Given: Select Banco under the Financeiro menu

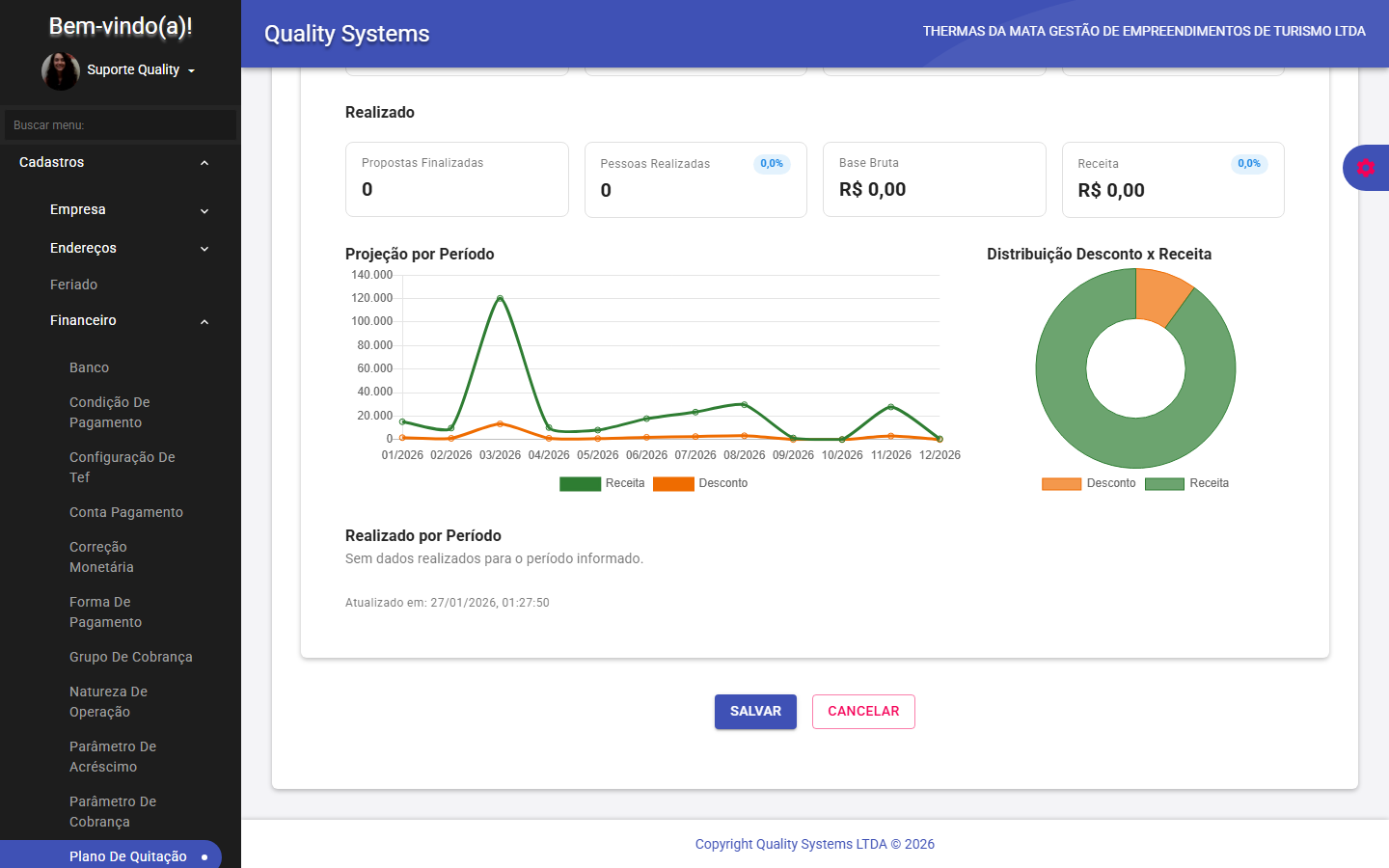Looking at the screenshot, I should point(89,367).
